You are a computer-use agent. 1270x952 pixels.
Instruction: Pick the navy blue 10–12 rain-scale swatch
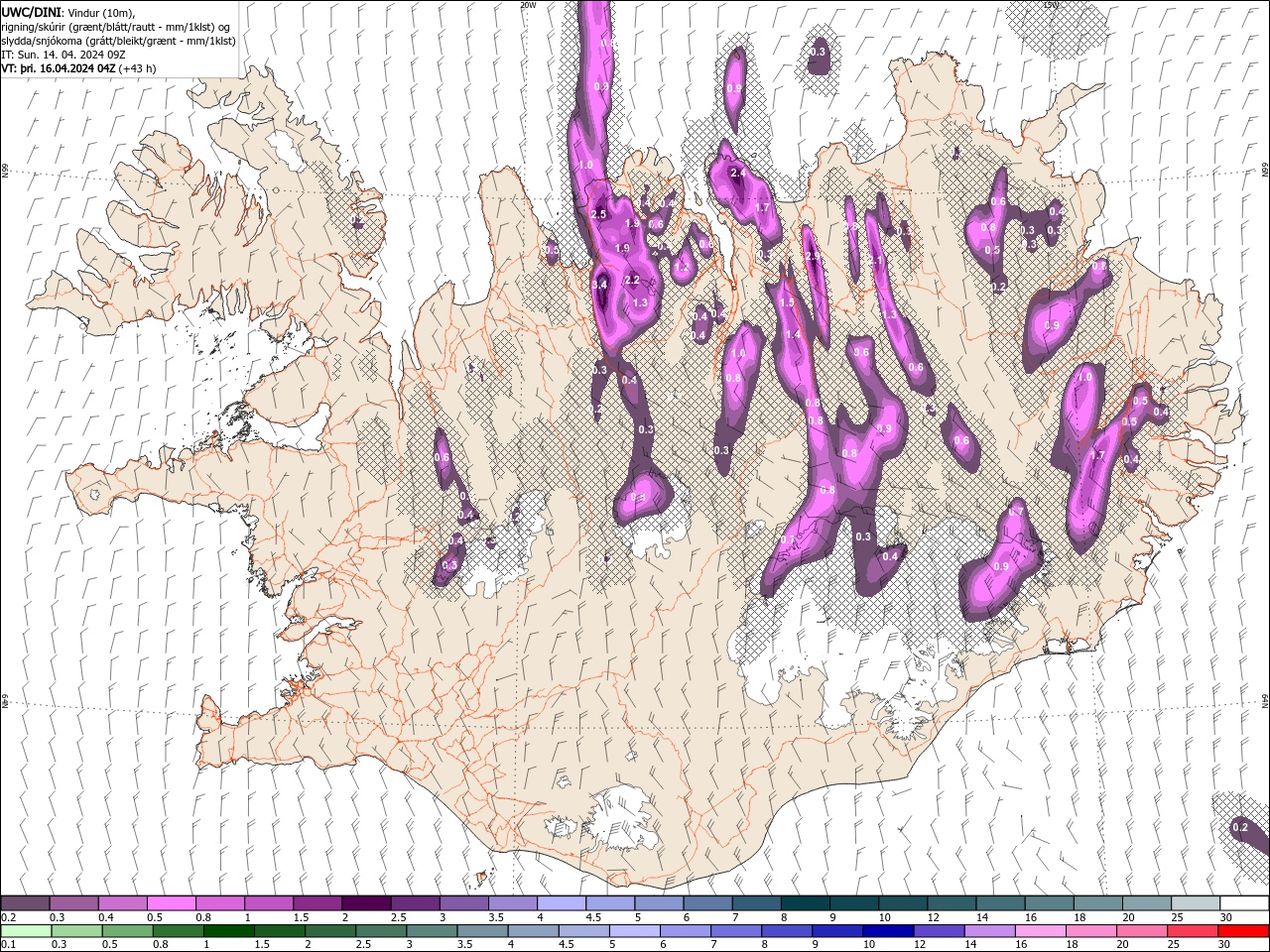(888, 930)
